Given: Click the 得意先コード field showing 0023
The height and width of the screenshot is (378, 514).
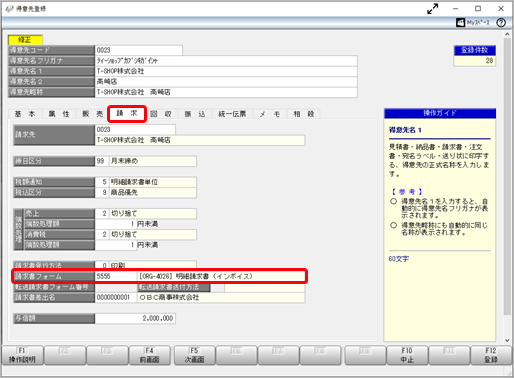Looking at the screenshot, I should (139, 50).
